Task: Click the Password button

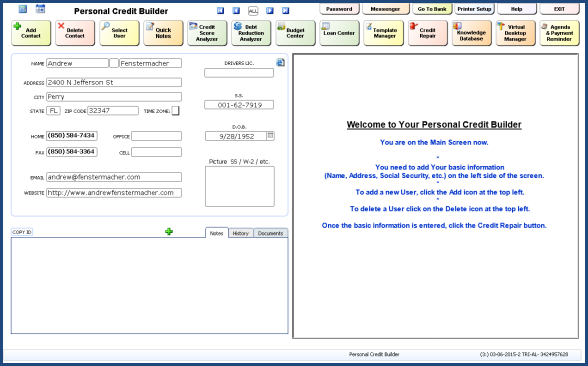Action: tap(339, 9)
